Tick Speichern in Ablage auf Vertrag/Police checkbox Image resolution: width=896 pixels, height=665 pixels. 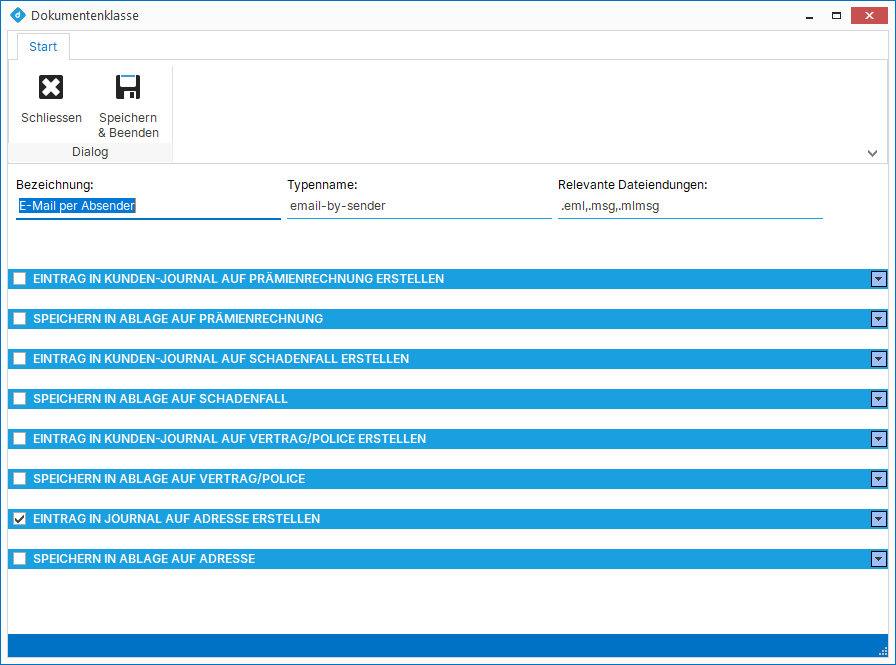click(19, 479)
